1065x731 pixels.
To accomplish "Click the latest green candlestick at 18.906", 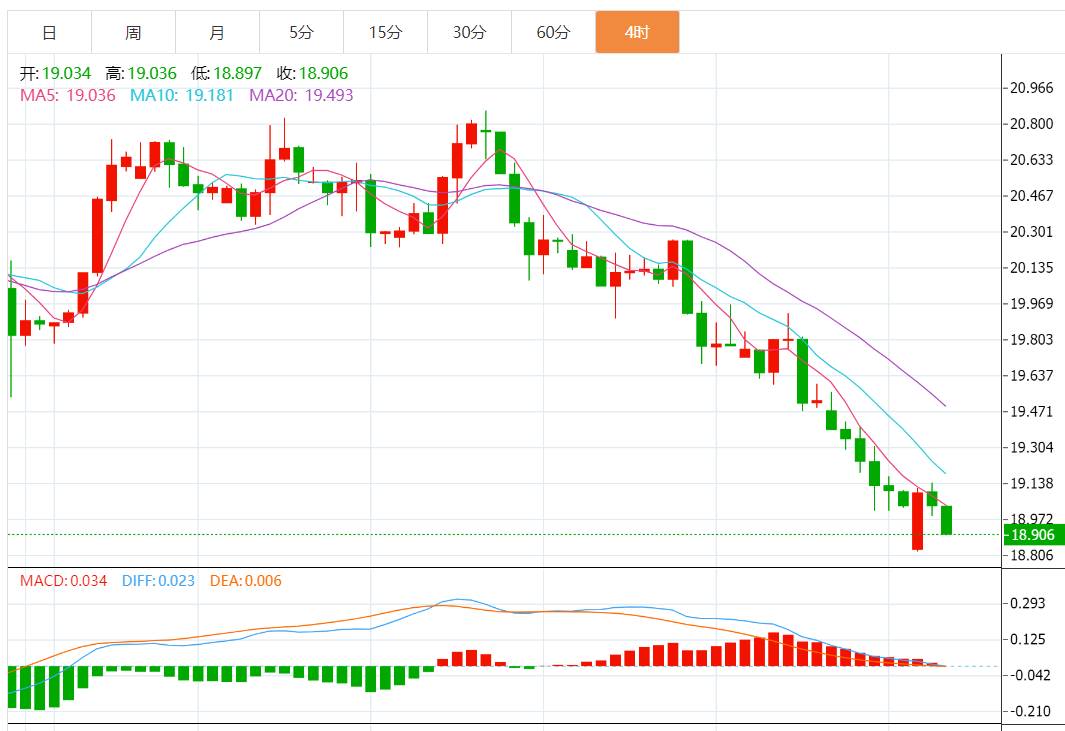I will coord(946,520).
